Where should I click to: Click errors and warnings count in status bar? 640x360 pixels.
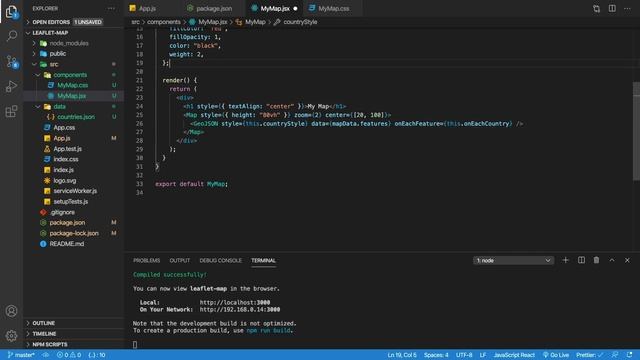tap(69, 355)
